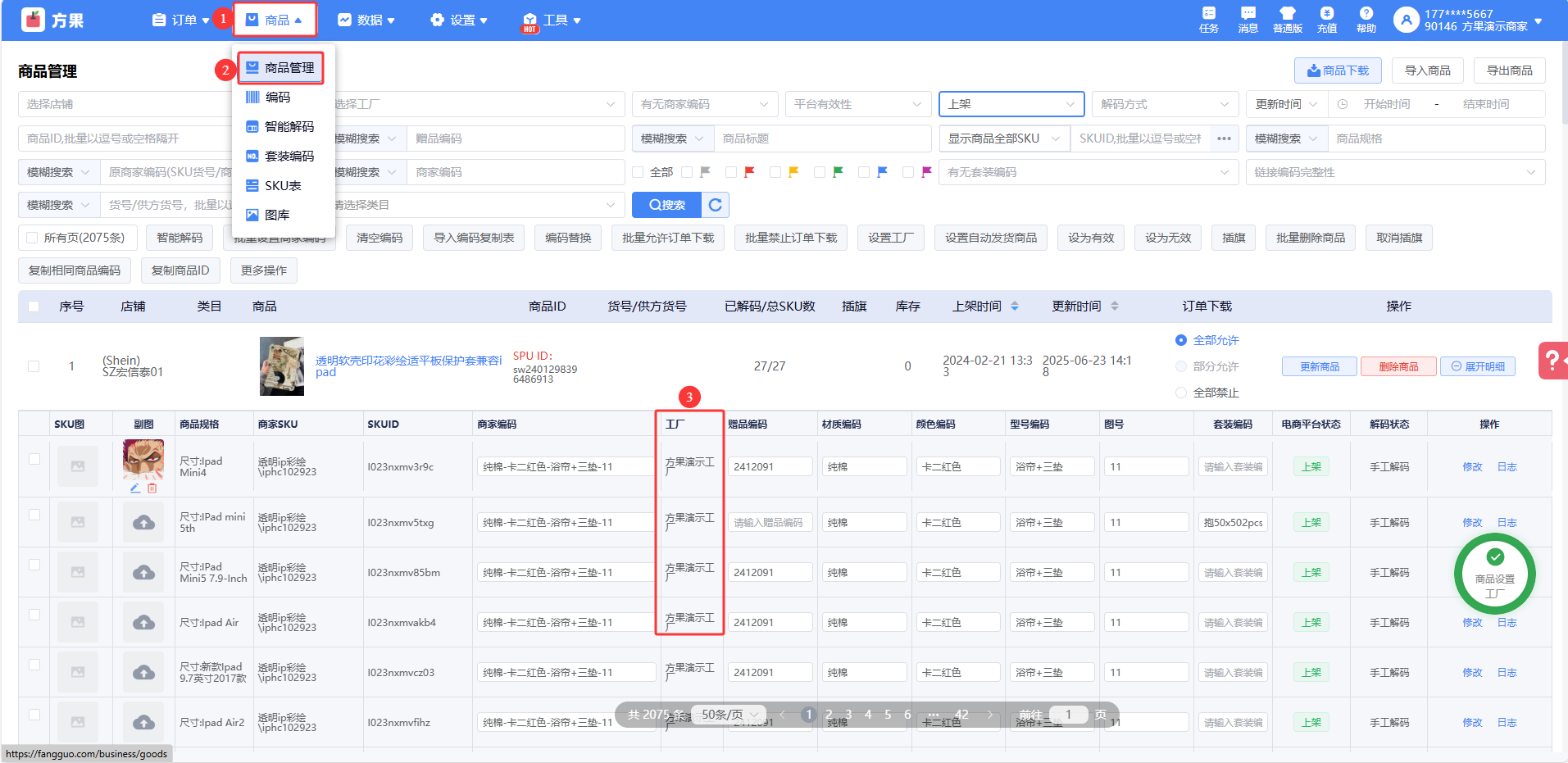Select the 全部禁止 radio option
Image resolution: width=1568 pixels, height=763 pixels.
[x=1181, y=393]
